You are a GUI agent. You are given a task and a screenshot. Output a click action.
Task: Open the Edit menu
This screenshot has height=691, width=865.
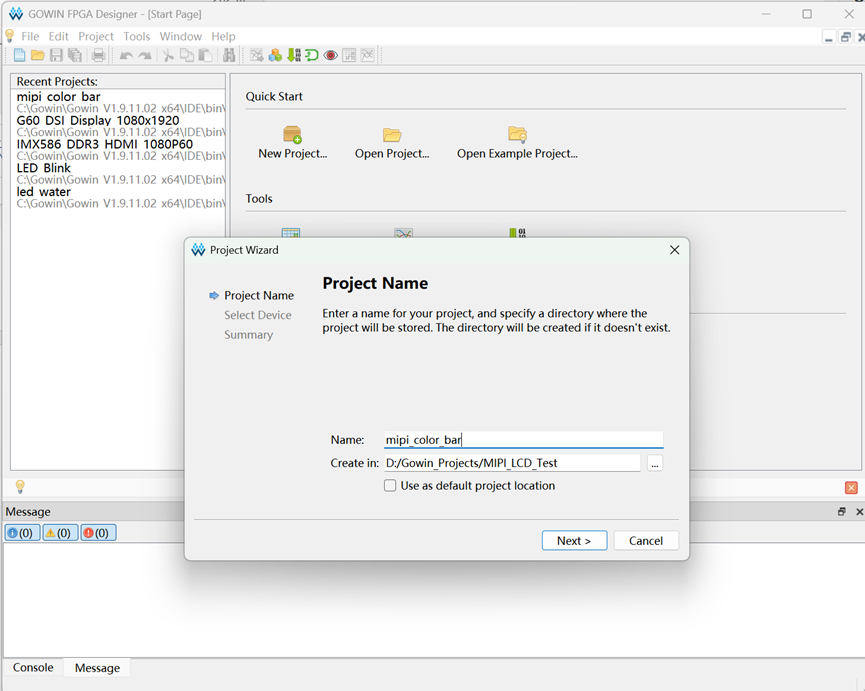pyautogui.click(x=58, y=36)
